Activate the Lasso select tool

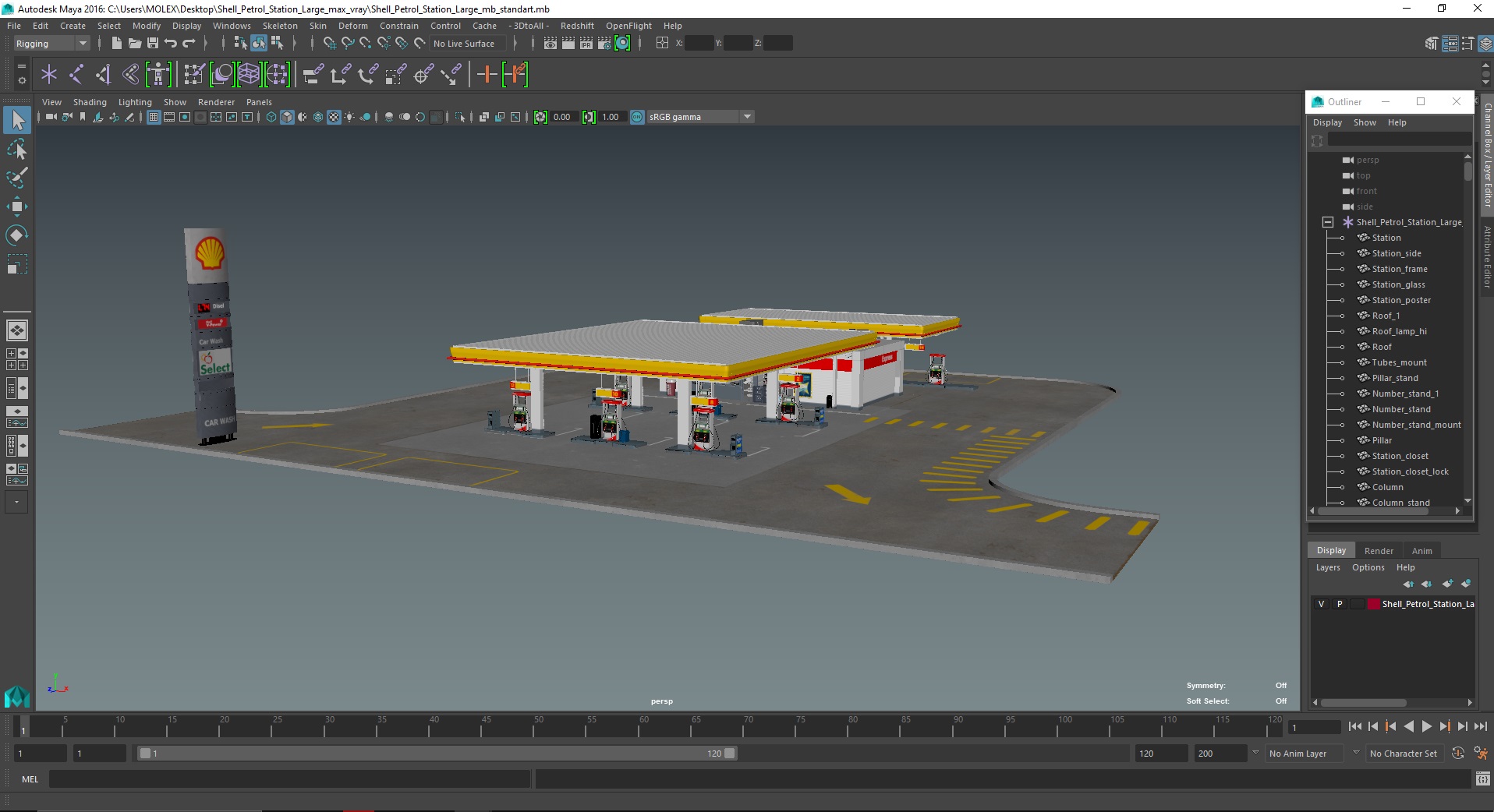(17, 149)
